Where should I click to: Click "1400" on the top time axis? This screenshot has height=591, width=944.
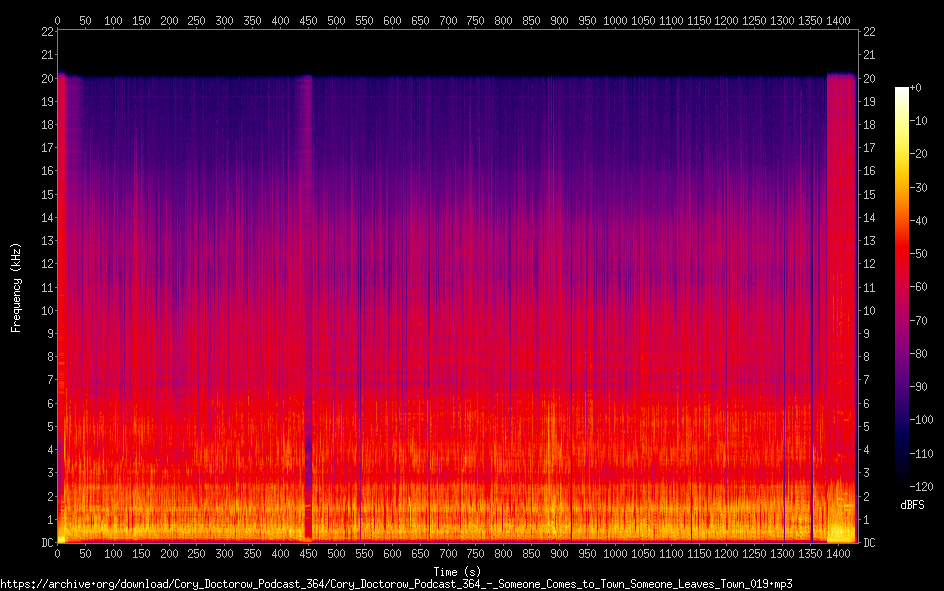[838, 21]
